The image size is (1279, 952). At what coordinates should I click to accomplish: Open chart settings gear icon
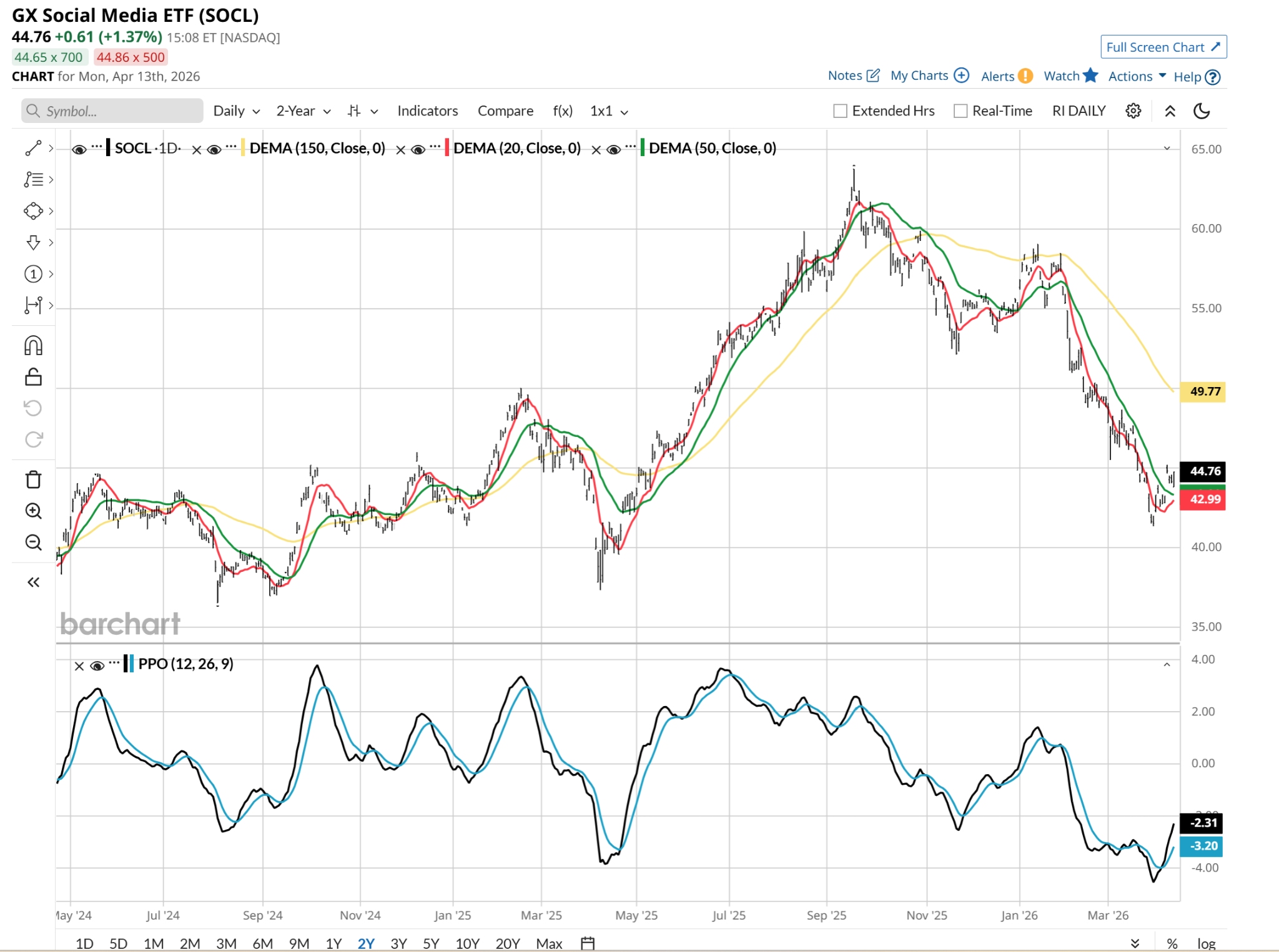click(1133, 111)
